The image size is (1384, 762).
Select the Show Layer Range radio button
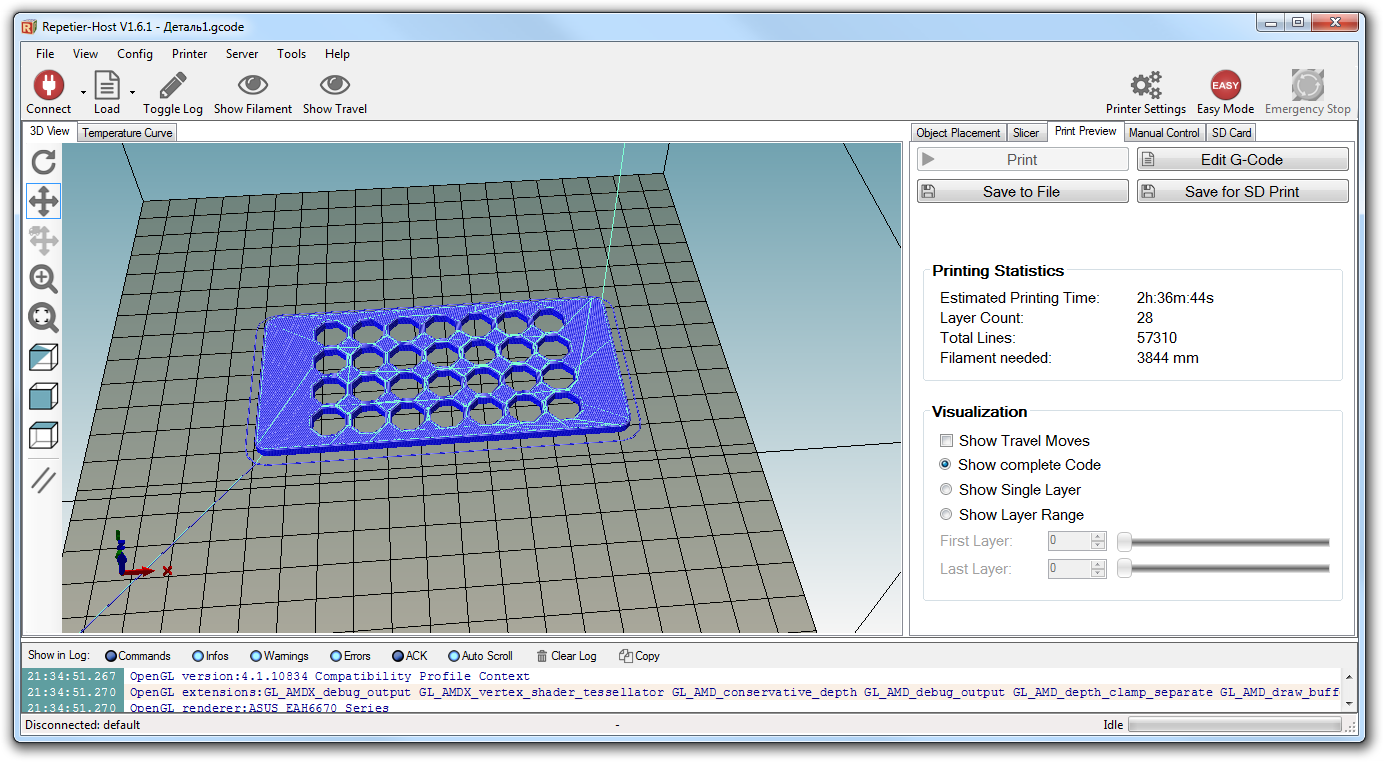(946, 515)
